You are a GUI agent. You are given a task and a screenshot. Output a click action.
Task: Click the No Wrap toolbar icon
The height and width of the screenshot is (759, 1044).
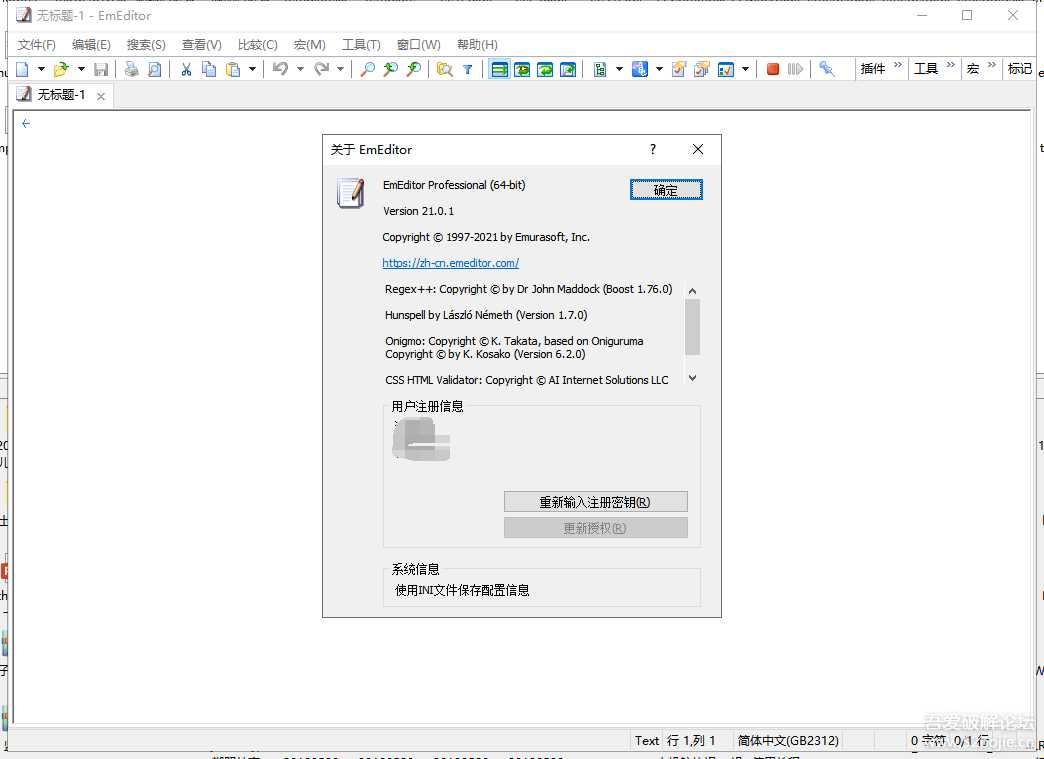click(499, 69)
